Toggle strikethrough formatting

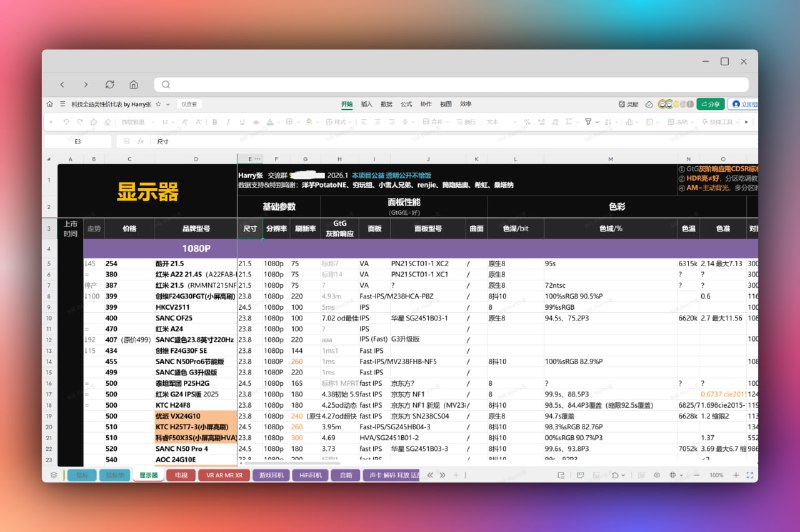click(x=256, y=122)
